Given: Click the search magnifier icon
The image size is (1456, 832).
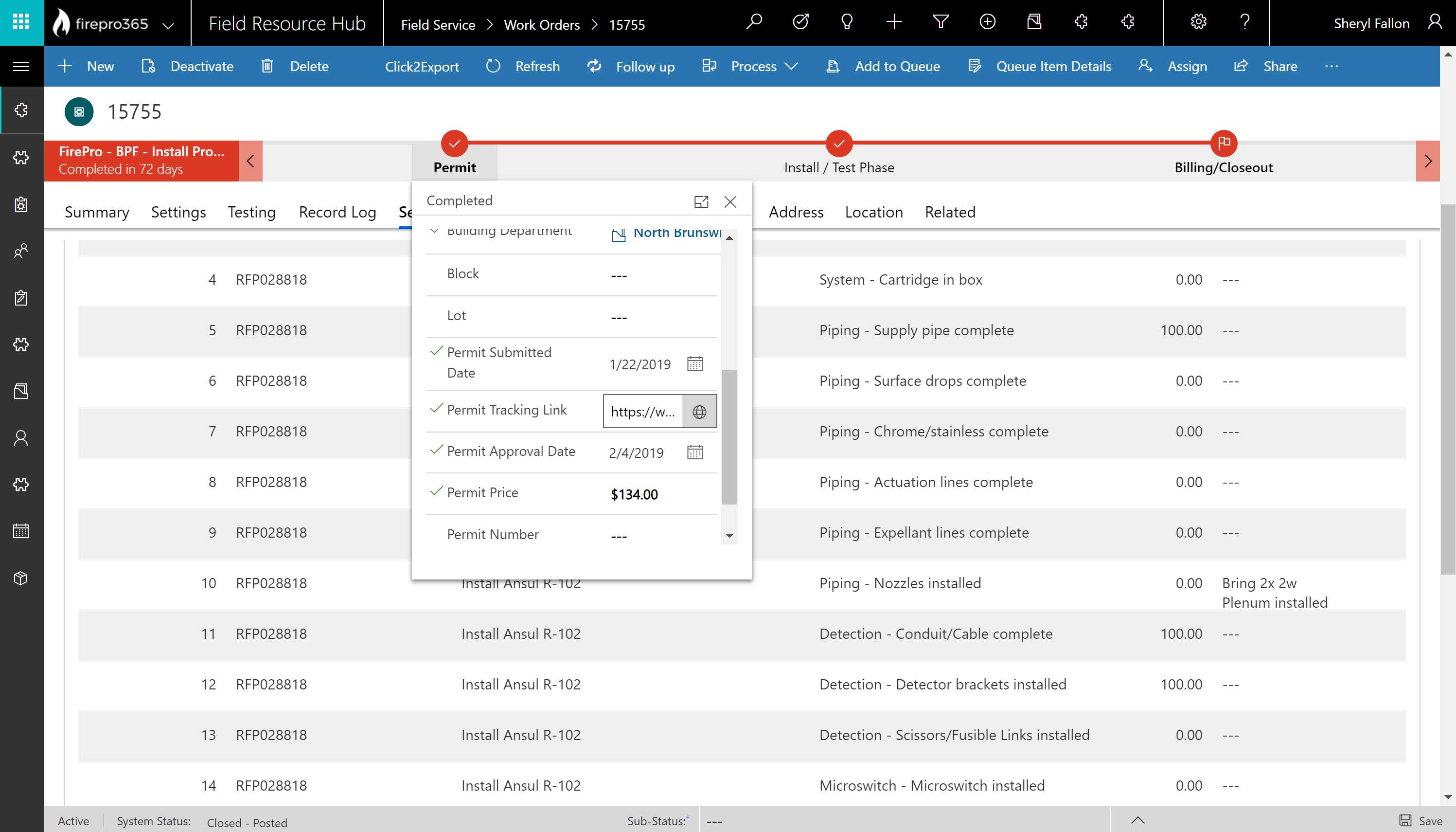Looking at the screenshot, I should pos(754,22).
